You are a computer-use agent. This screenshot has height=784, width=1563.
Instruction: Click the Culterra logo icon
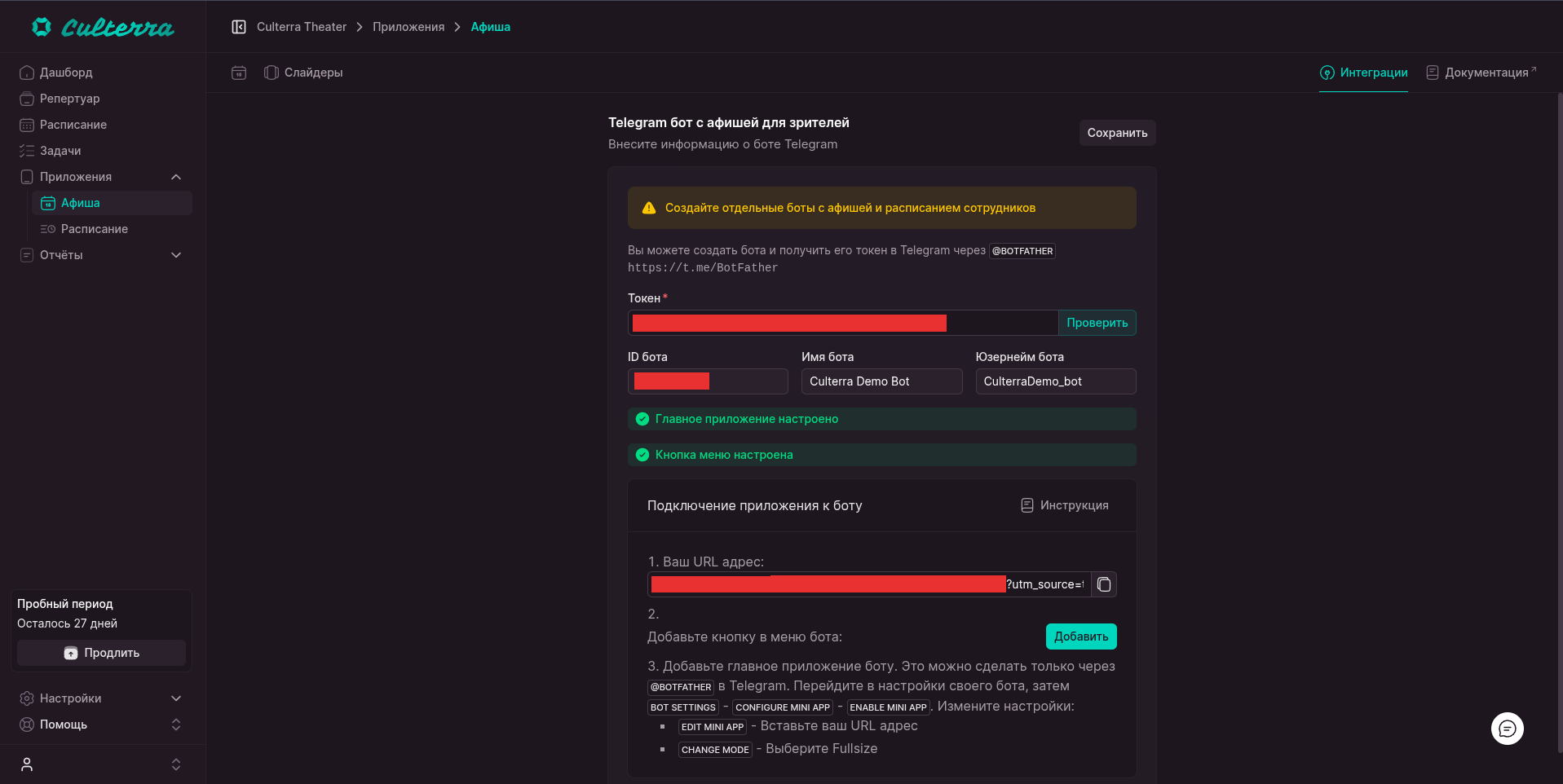point(42,27)
